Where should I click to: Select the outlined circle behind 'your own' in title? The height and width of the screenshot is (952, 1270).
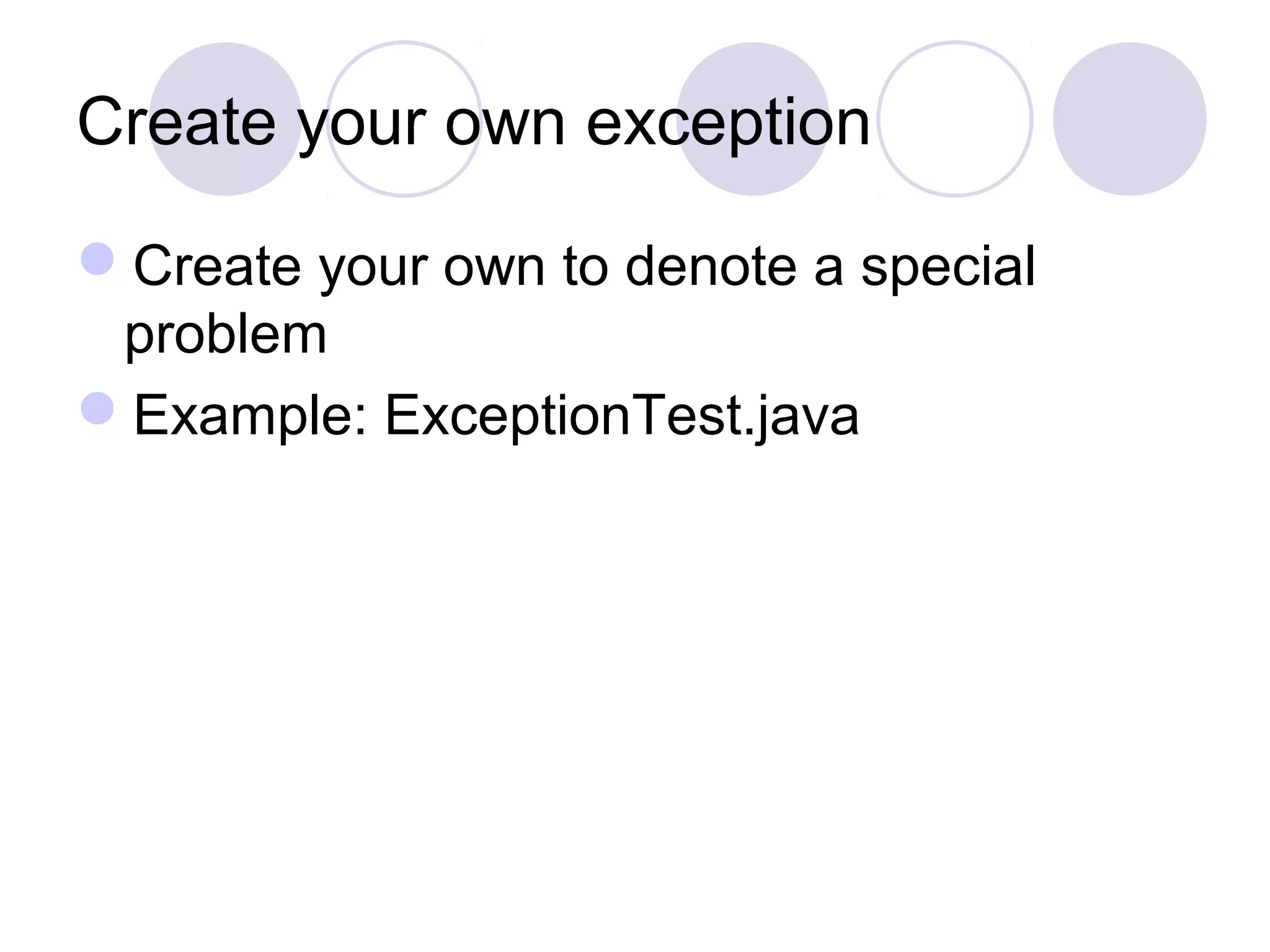[404, 119]
